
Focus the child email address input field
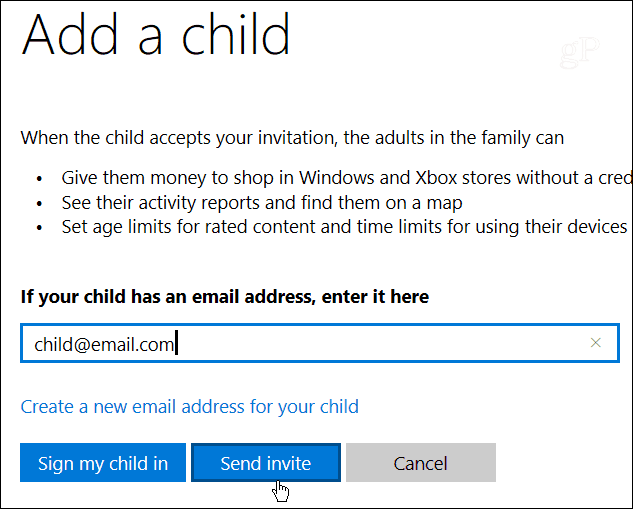pyautogui.click(x=320, y=343)
